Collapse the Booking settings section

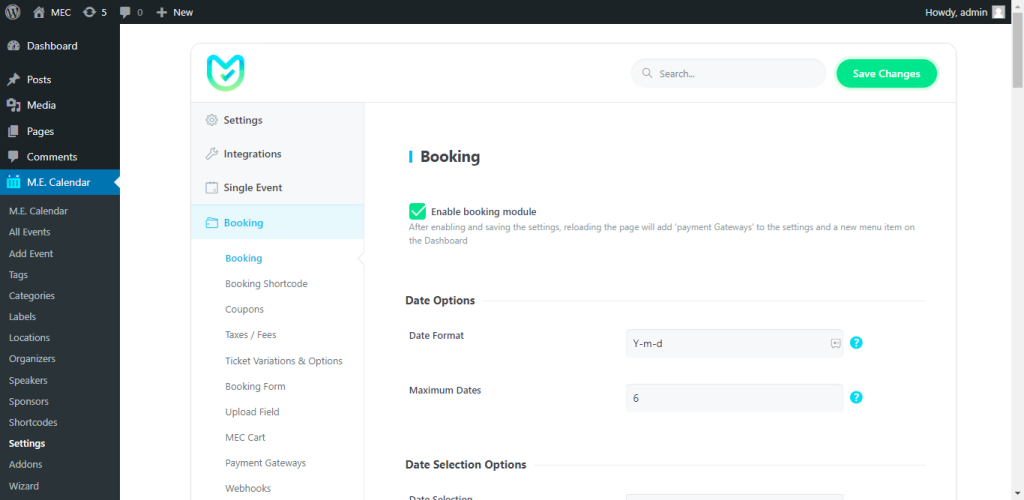coord(243,223)
